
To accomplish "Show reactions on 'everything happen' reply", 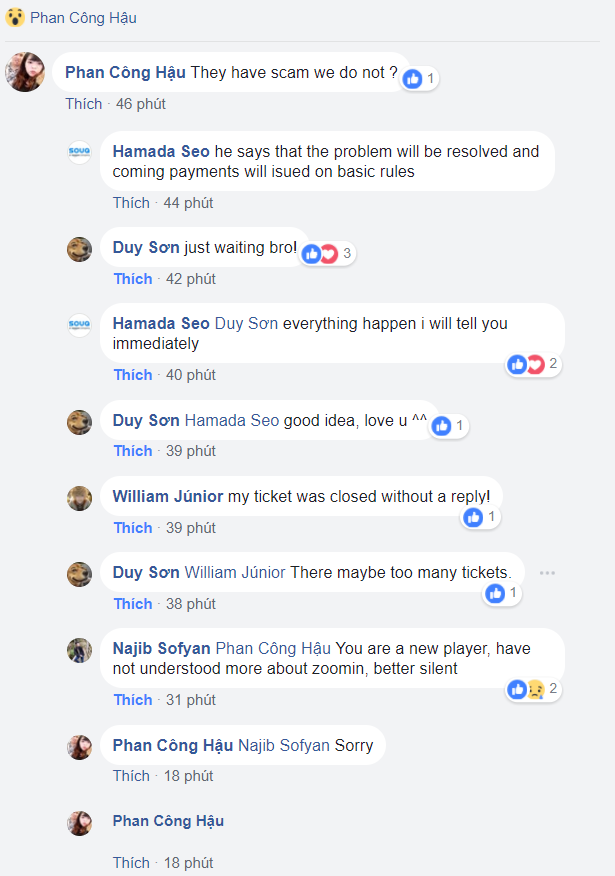I will [533, 364].
